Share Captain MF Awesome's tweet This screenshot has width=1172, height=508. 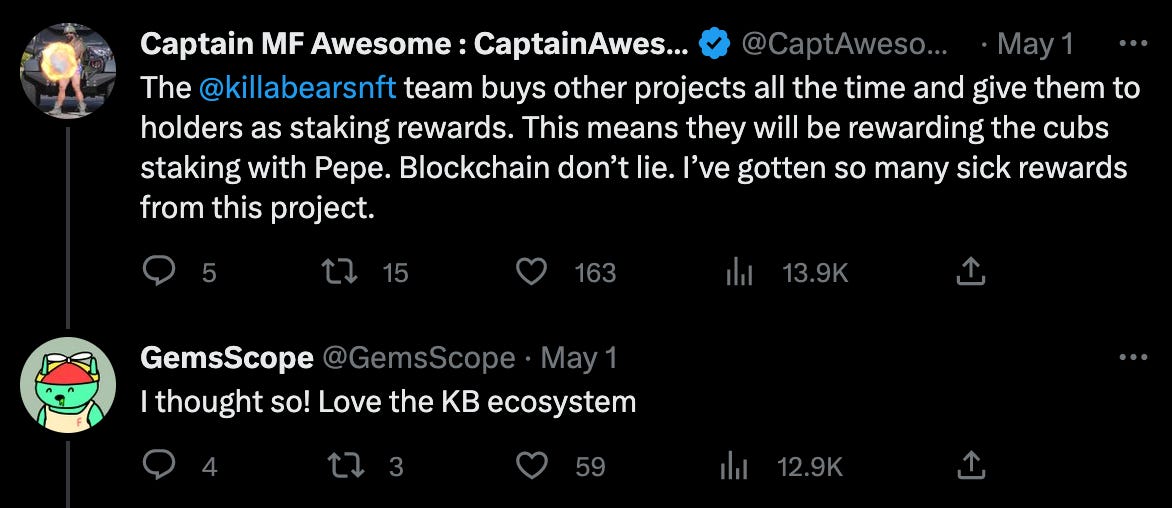point(971,272)
